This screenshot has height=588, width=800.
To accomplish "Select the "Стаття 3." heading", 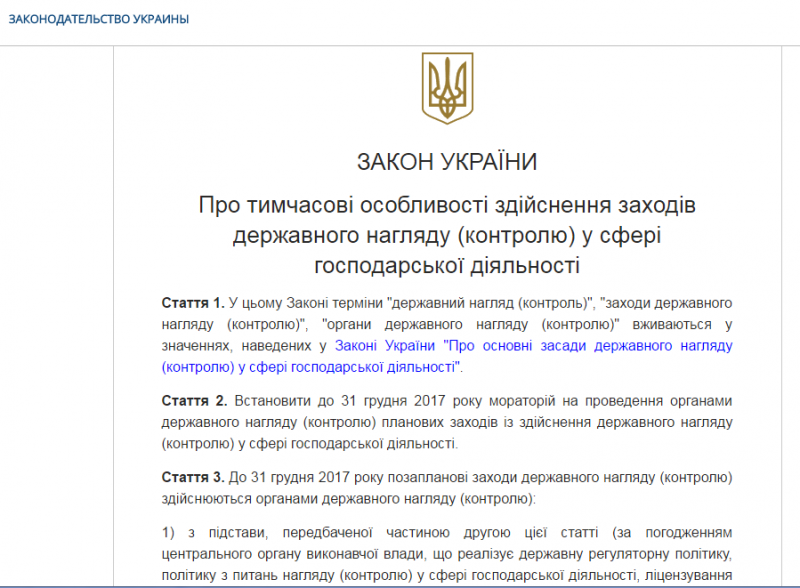I will coord(193,475).
